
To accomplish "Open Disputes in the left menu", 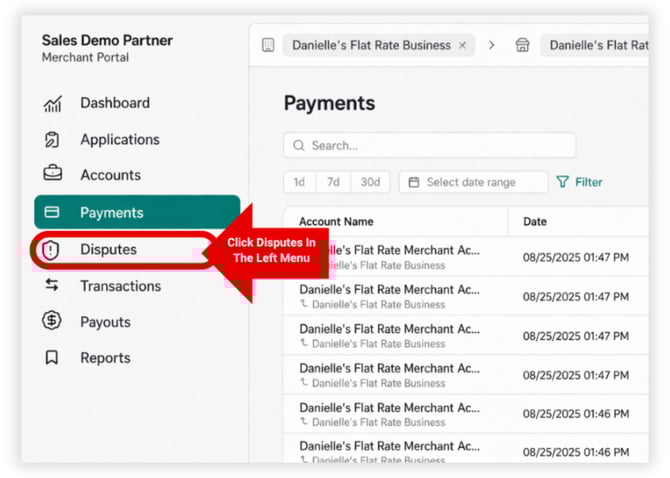I will [109, 250].
